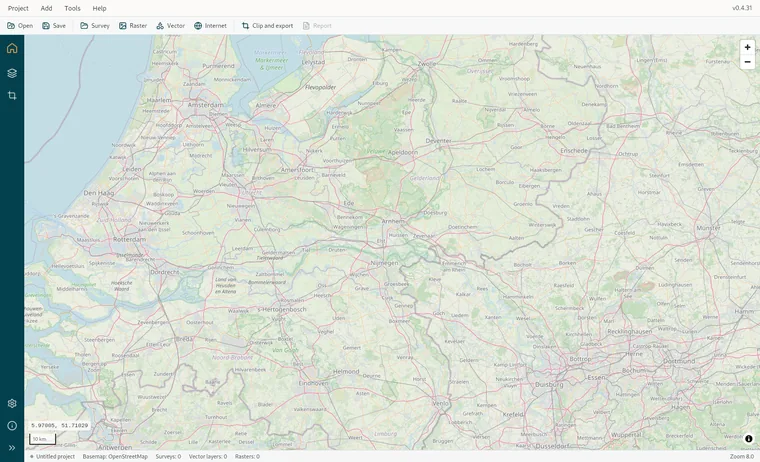760x462 pixels.
Task: Open map attribution info icon
Action: pos(748,439)
